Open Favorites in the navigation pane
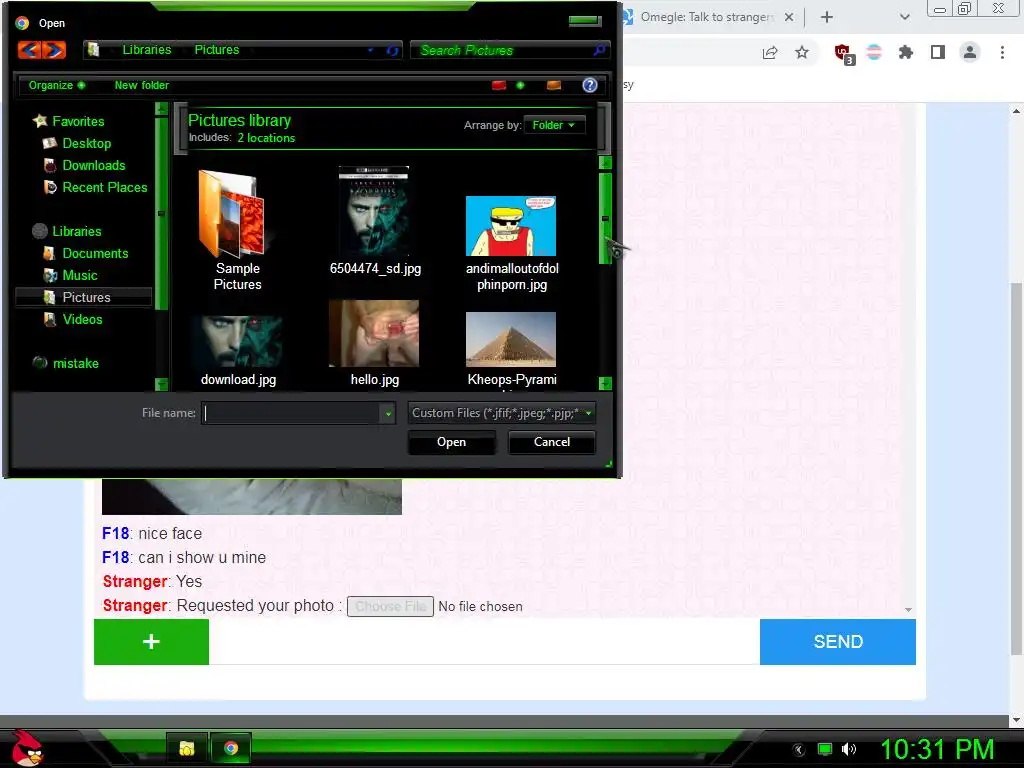This screenshot has width=1024, height=768. [78, 121]
